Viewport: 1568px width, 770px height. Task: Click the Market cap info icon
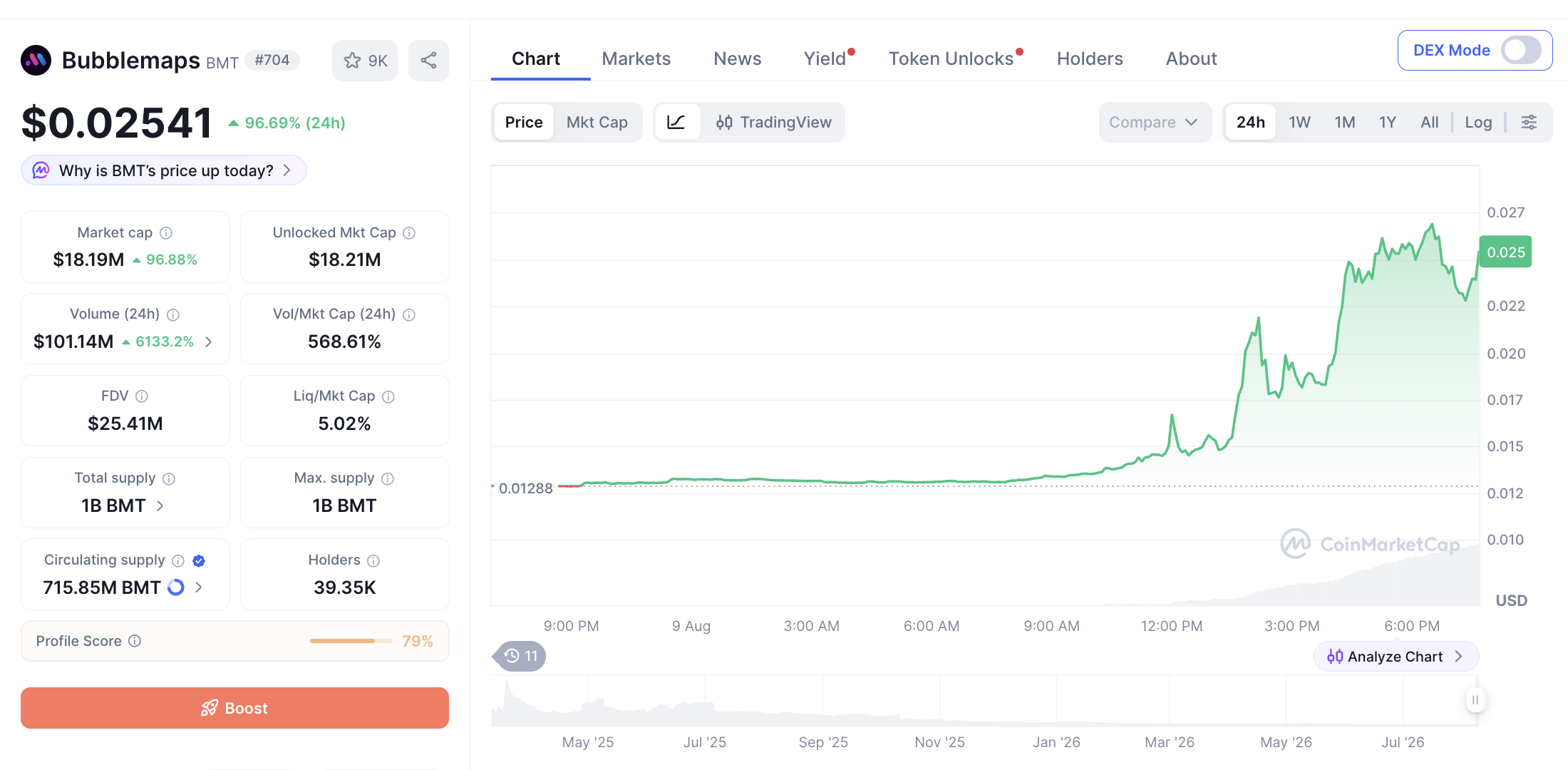point(166,233)
